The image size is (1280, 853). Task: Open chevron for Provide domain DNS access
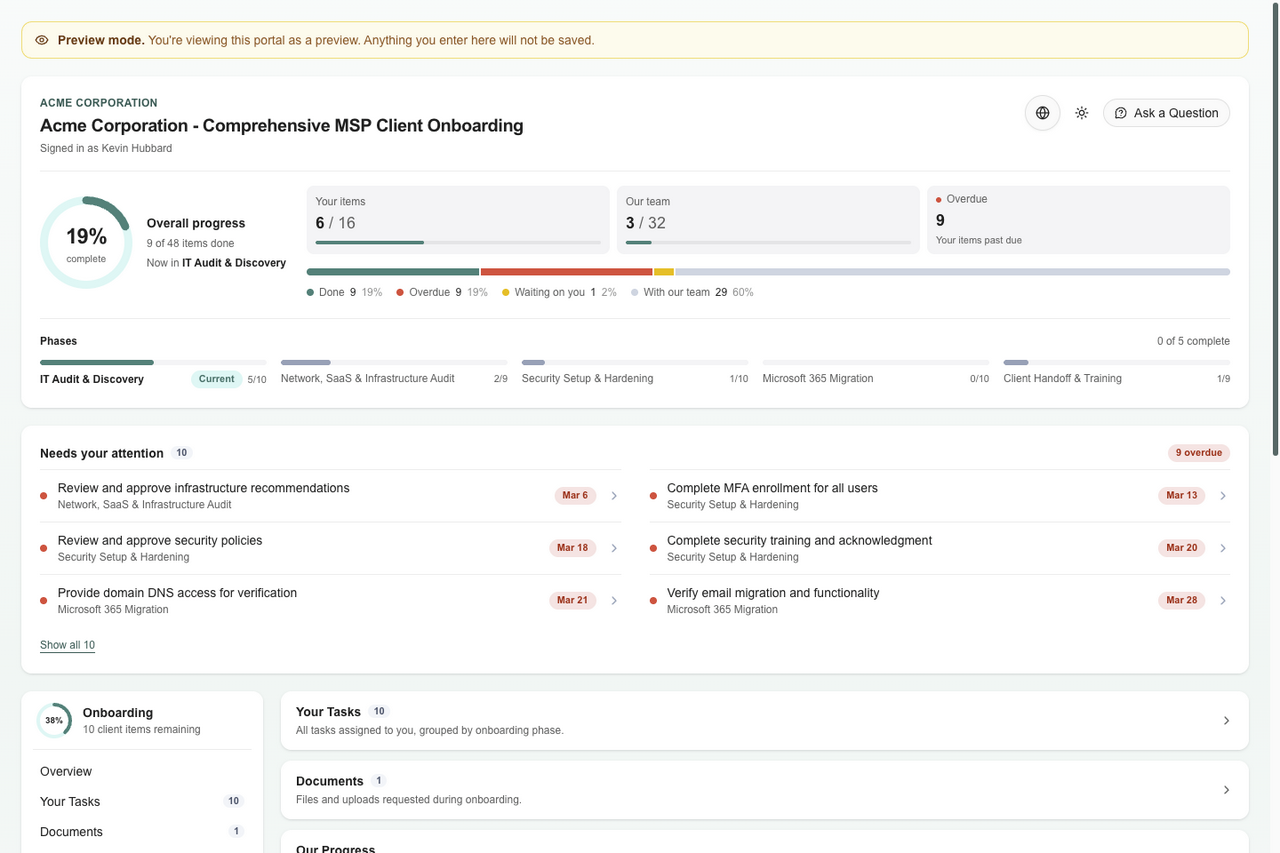point(614,600)
